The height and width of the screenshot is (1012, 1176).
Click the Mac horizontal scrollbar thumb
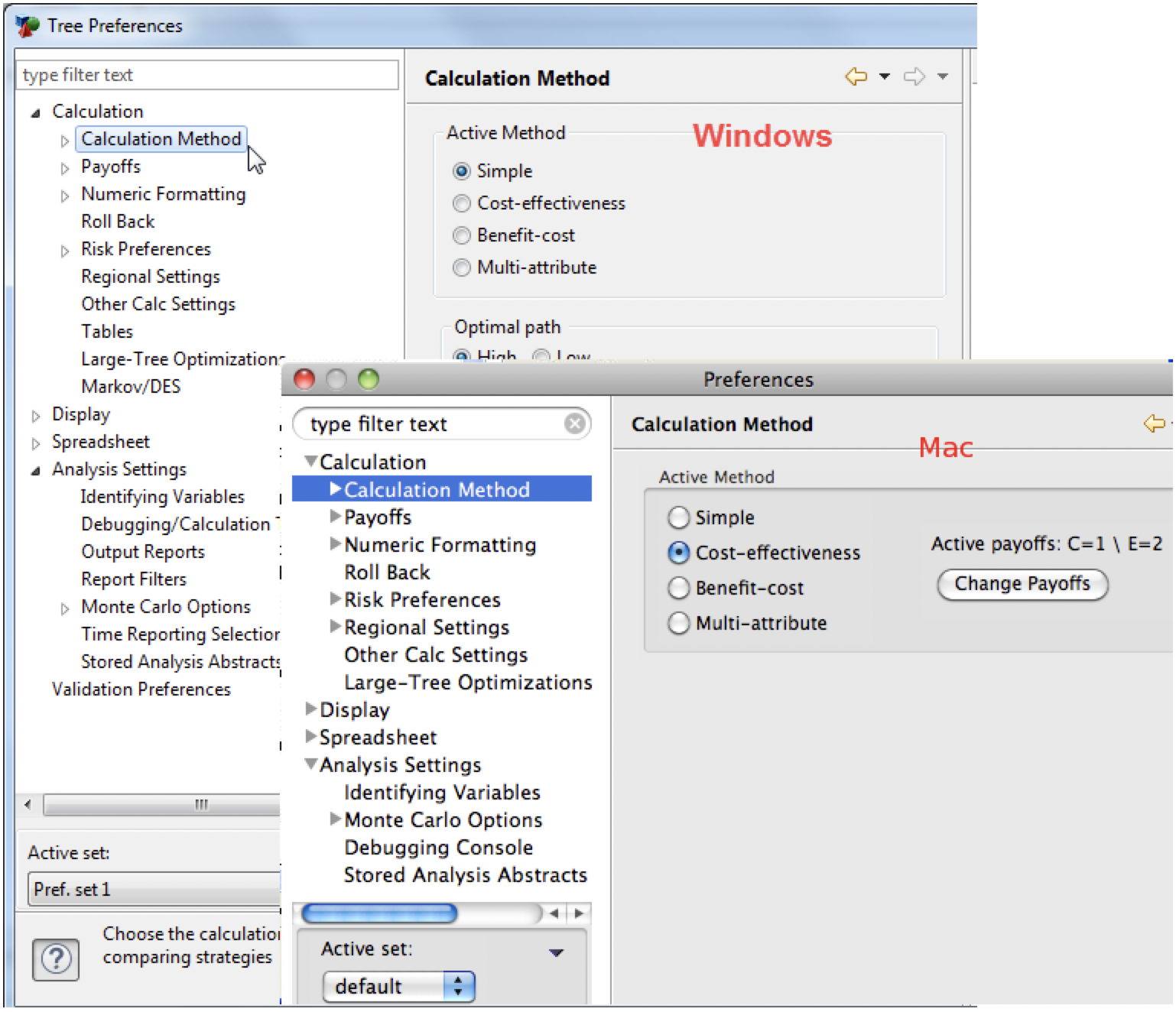378,913
